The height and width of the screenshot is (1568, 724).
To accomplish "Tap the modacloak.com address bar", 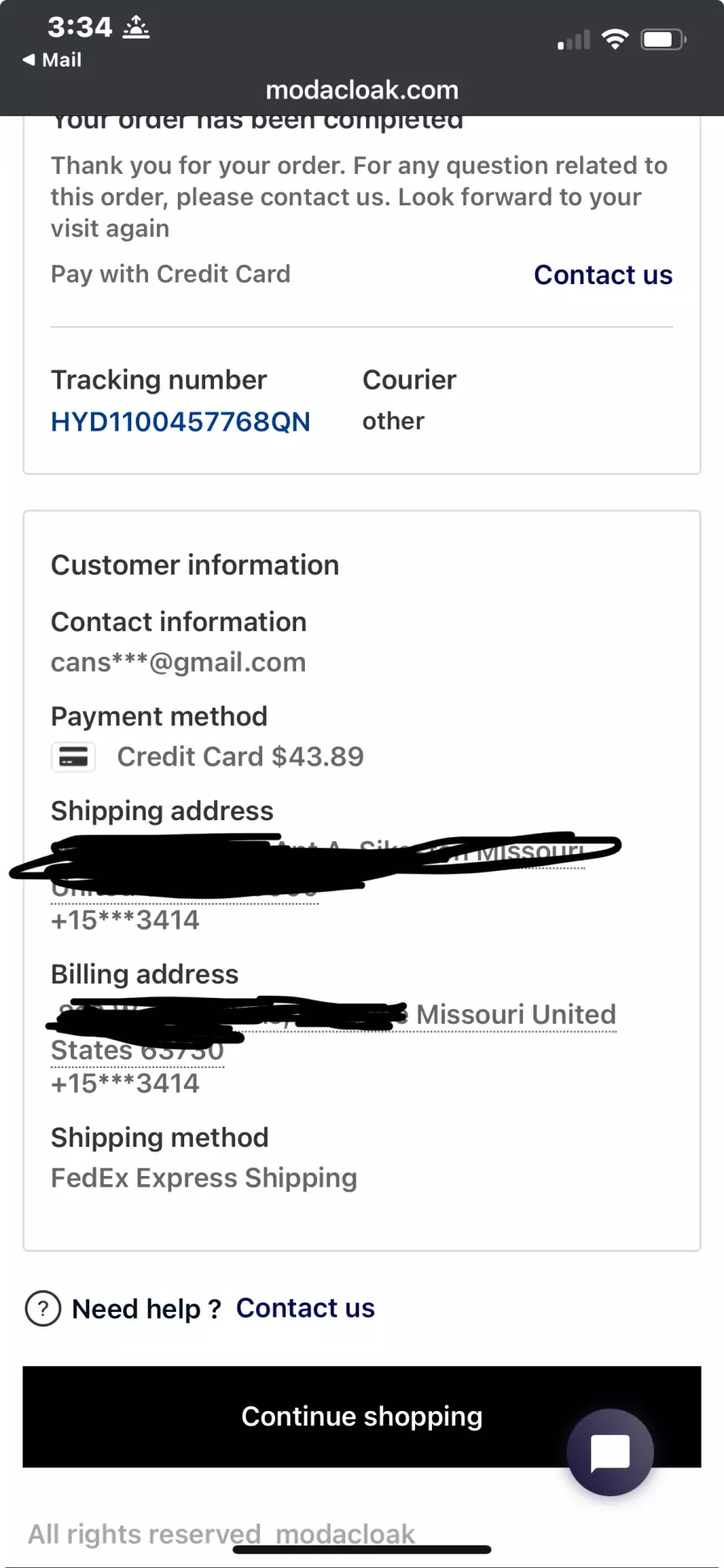I will pyautogui.click(x=362, y=90).
